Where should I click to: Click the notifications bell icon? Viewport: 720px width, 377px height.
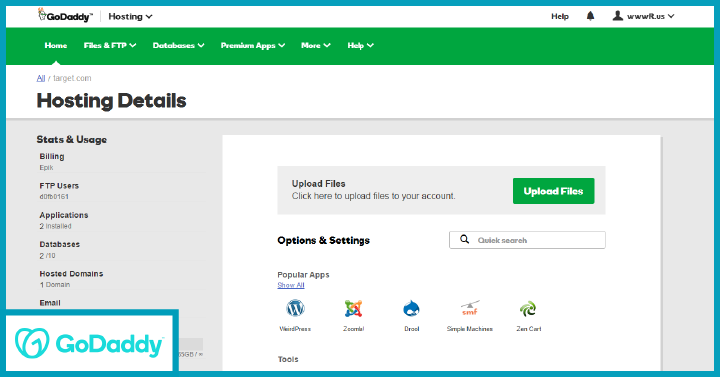tap(591, 16)
